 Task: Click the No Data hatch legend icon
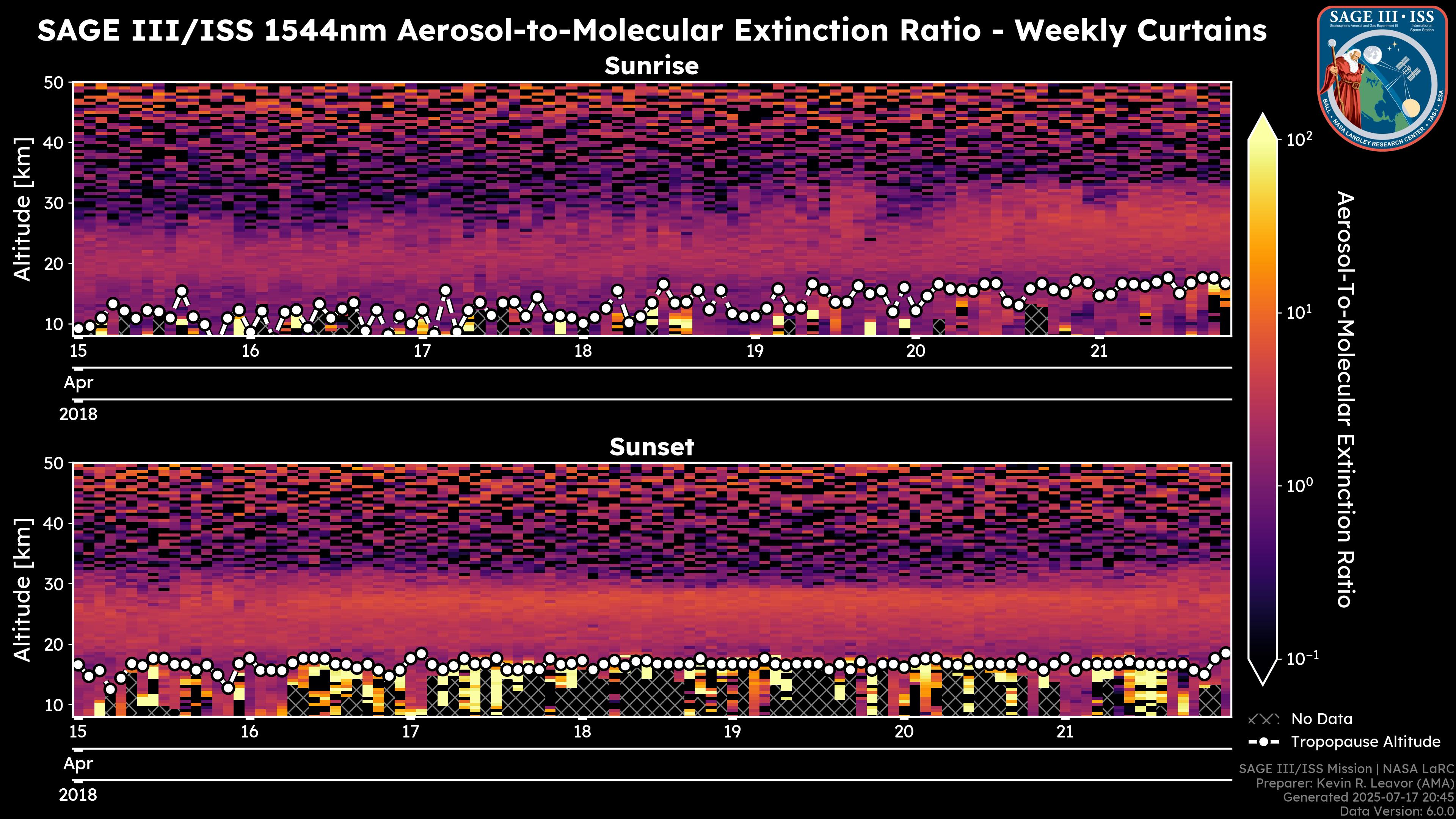tap(1263, 719)
